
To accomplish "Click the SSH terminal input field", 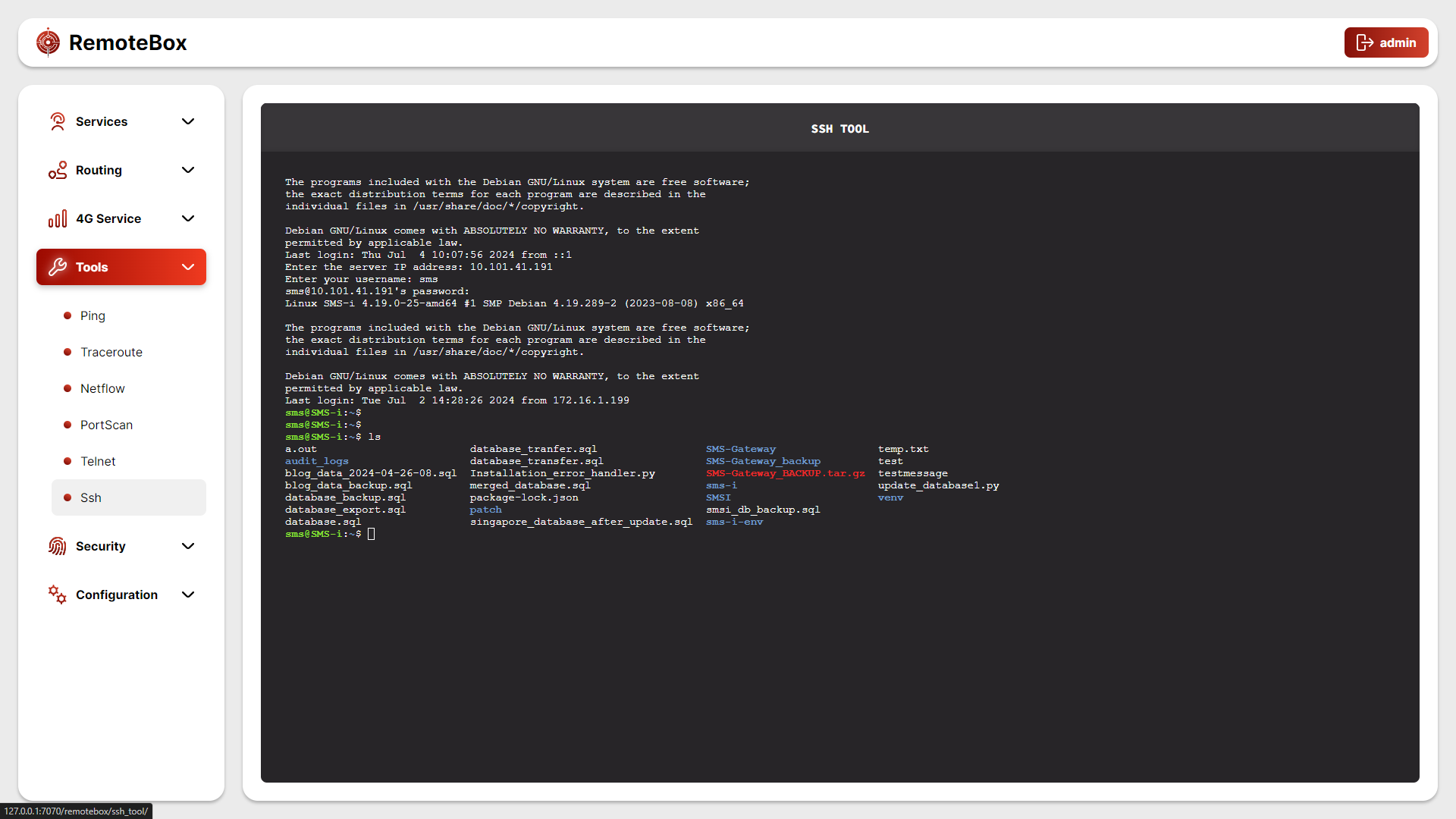I will point(371,533).
